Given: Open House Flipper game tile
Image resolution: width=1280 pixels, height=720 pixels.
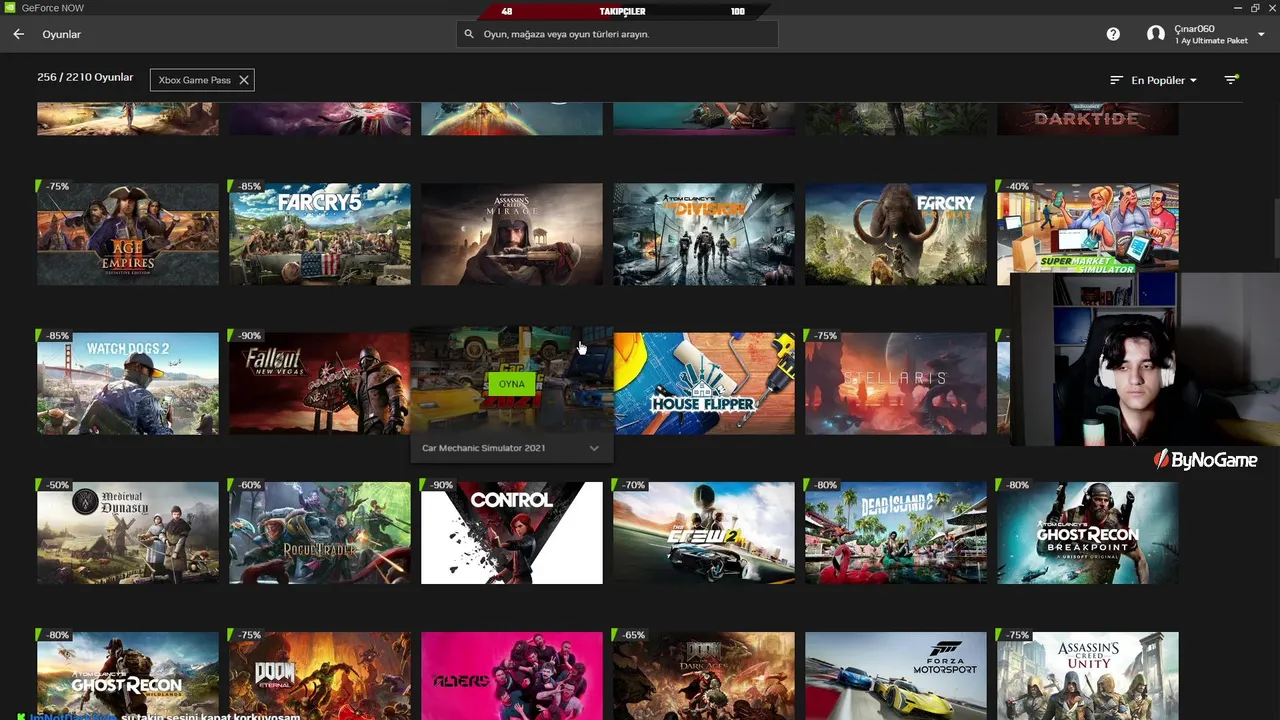Looking at the screenshot, I should click(704, 384).
